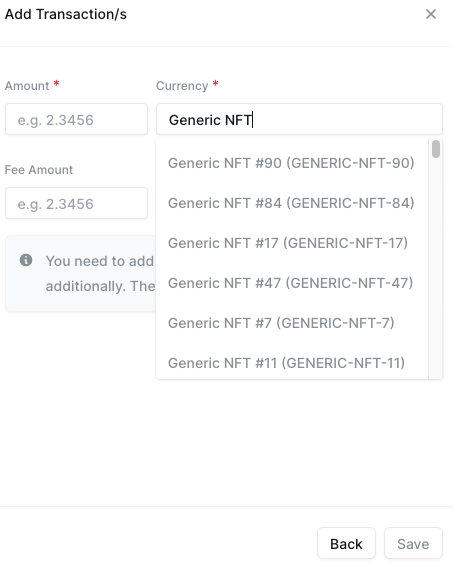Click the Add Transaction/s dialog title

pos(66,14)
